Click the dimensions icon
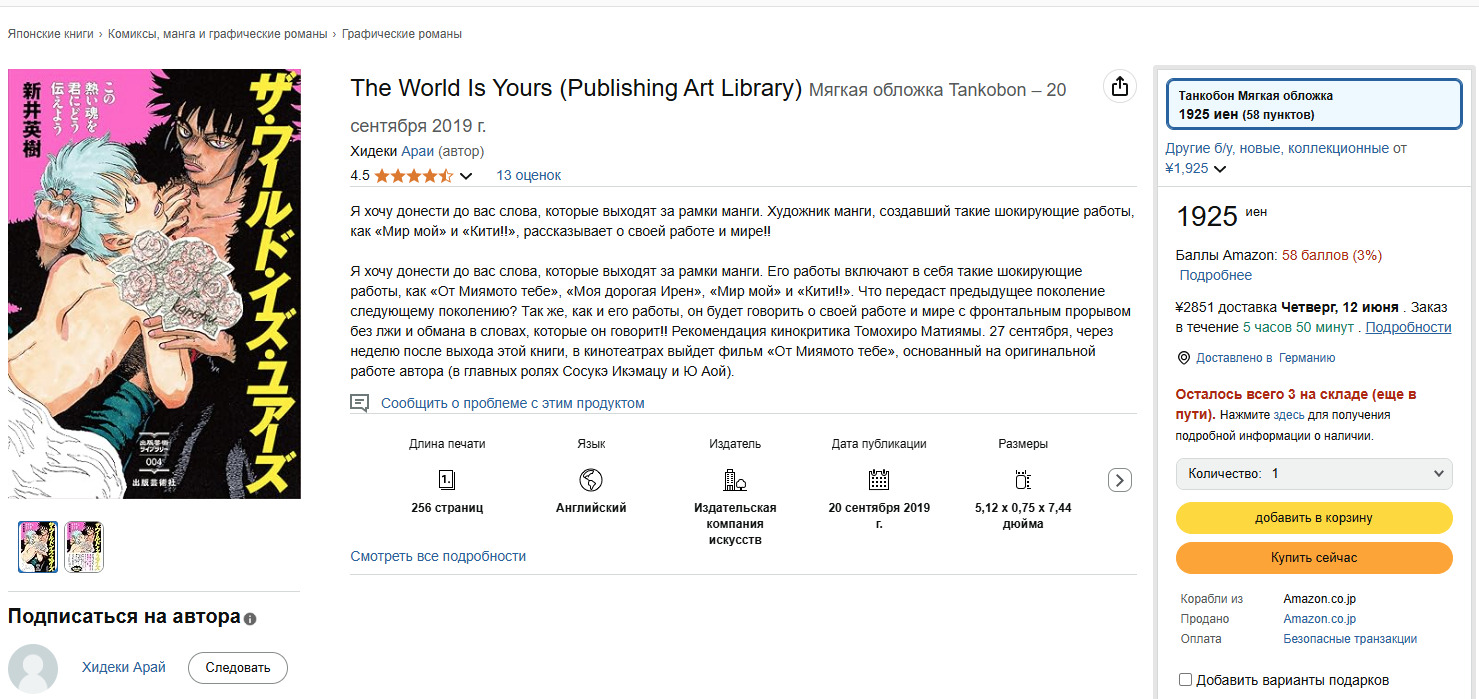1479x699 pixels. tap(1023, 479)
